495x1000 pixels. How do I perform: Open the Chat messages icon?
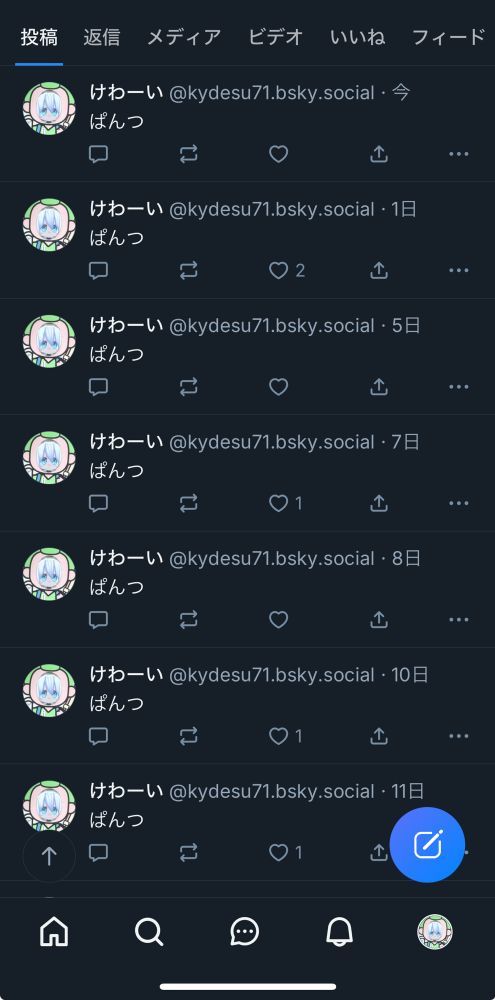(x=244, y=932)
